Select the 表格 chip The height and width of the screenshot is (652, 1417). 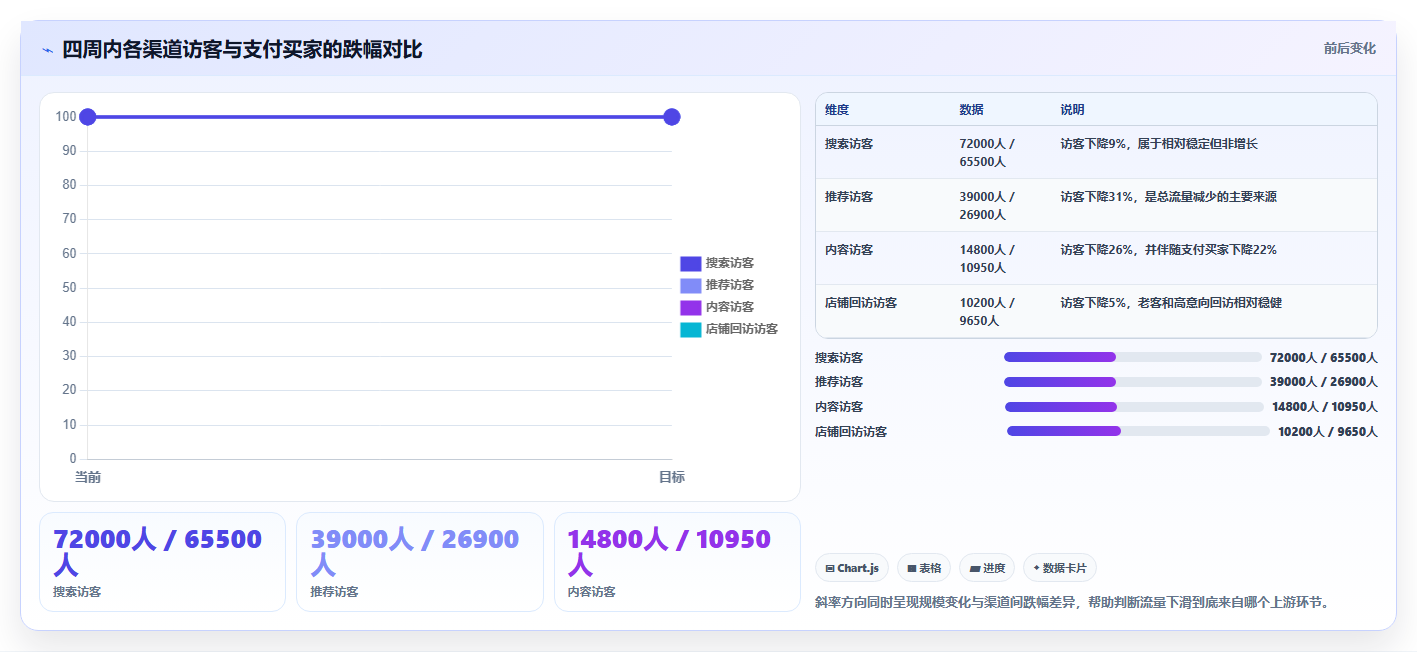[x=924, y=568]
